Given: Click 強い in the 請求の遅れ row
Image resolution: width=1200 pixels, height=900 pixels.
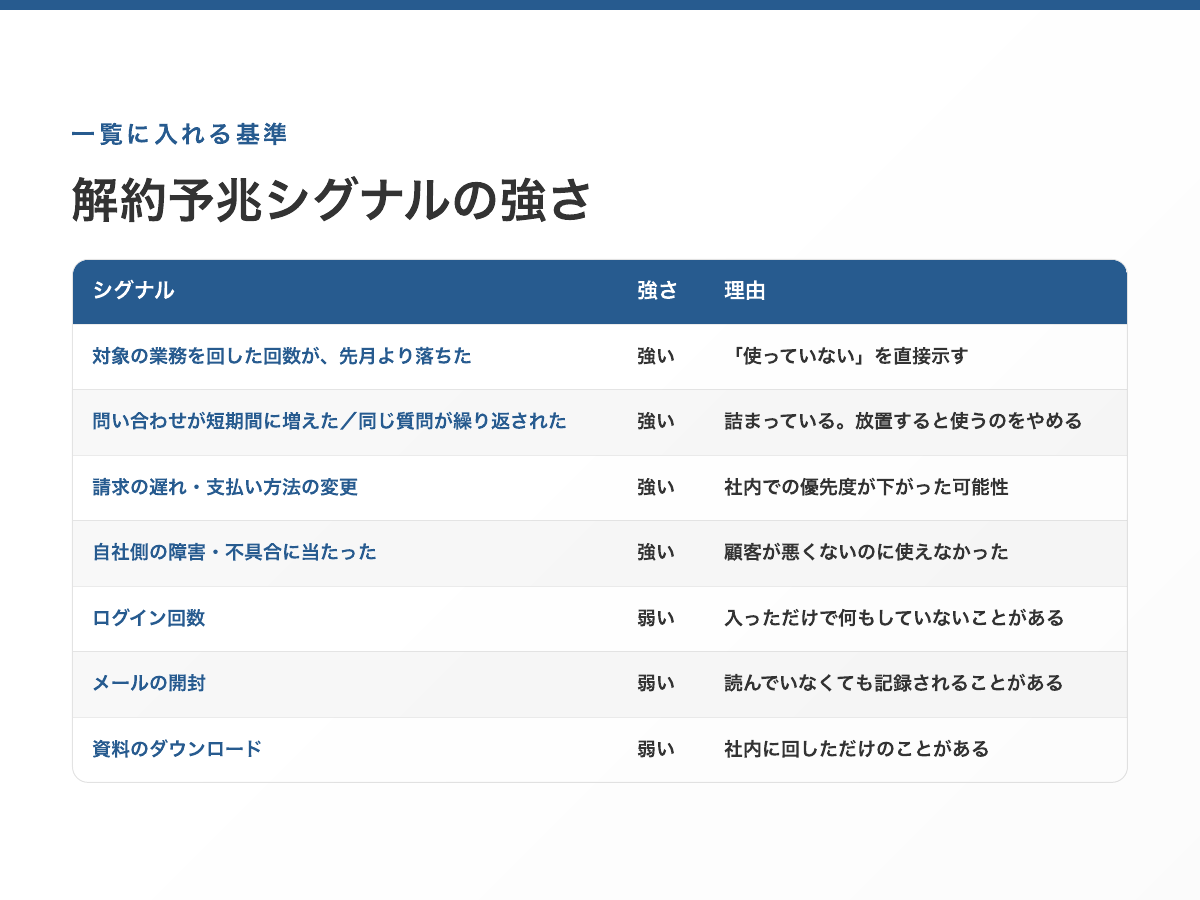Looking at the screenshot, I should [x=656, y=487].
